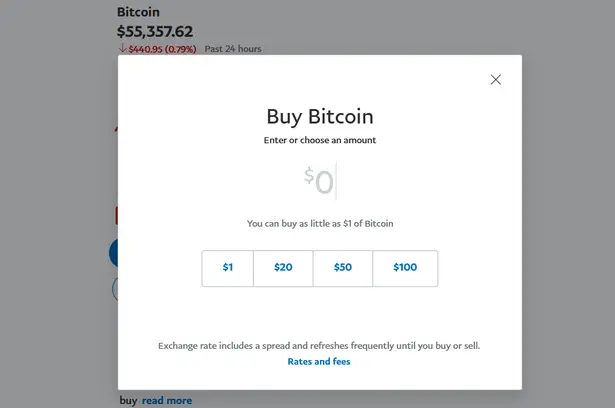Click the Past 24 hours label

tap(233, 49)
